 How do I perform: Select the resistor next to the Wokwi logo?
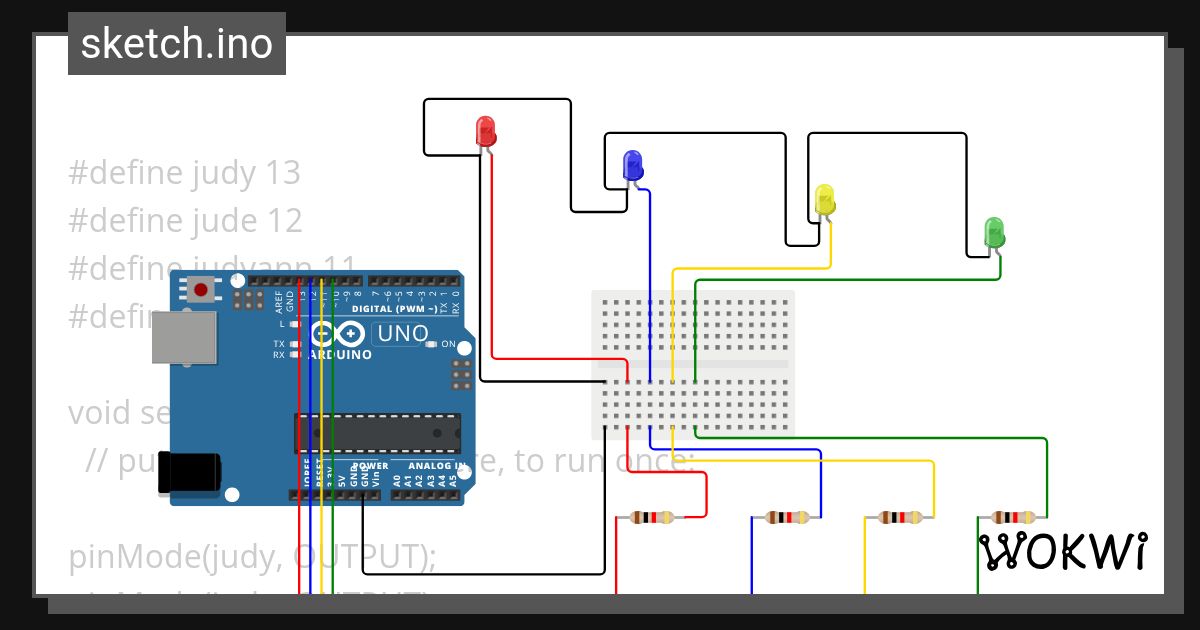(1012, 519)
